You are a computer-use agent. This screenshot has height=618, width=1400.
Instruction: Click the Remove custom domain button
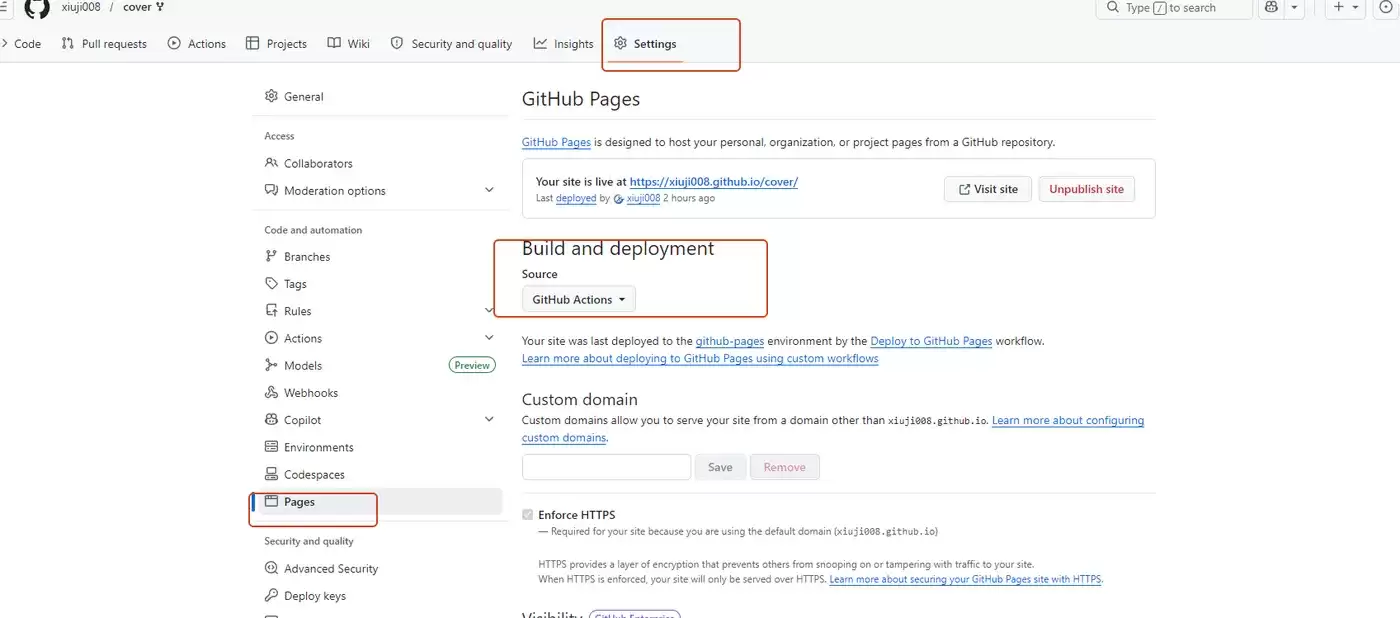[x=785, y=467]
